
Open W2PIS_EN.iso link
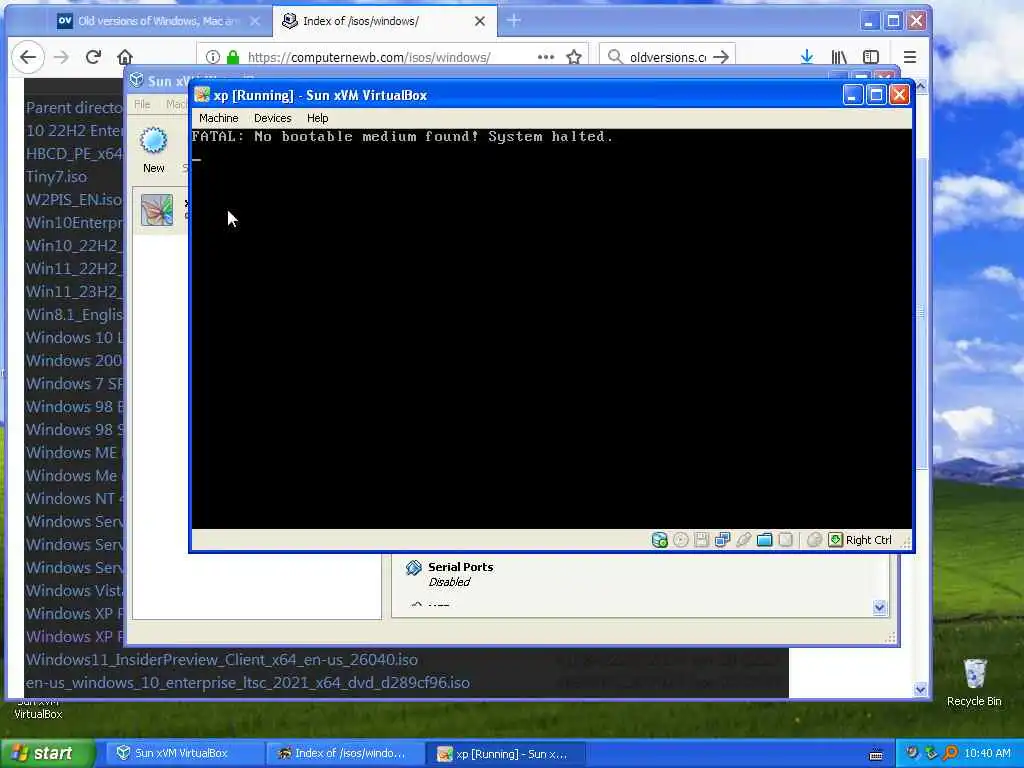pos(74,199)
